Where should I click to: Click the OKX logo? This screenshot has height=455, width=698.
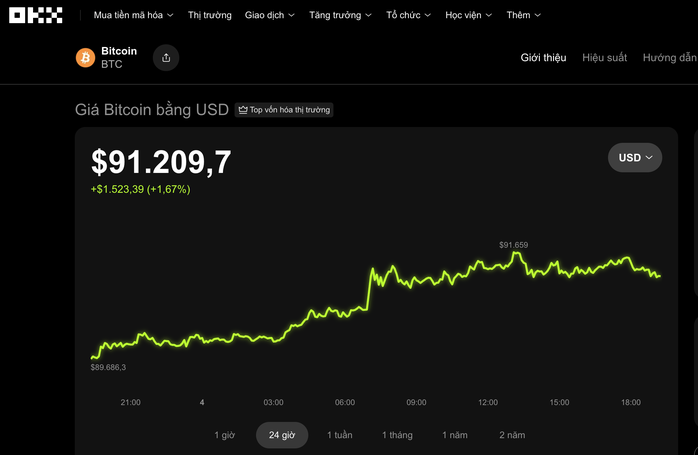pos(36,15)
